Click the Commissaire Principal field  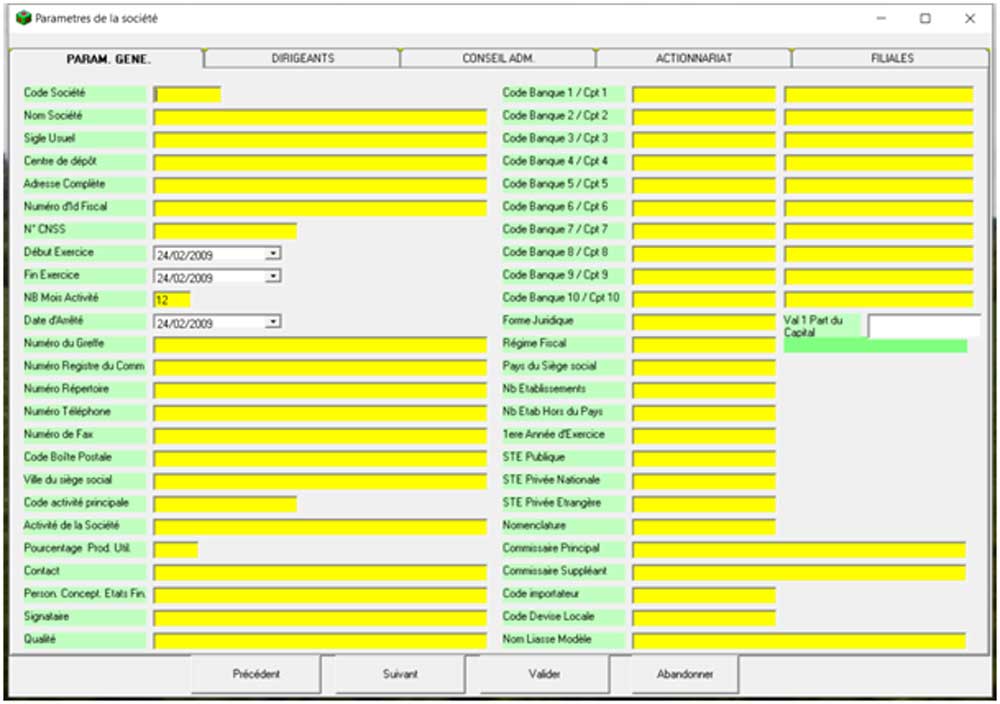click(798, 550)
